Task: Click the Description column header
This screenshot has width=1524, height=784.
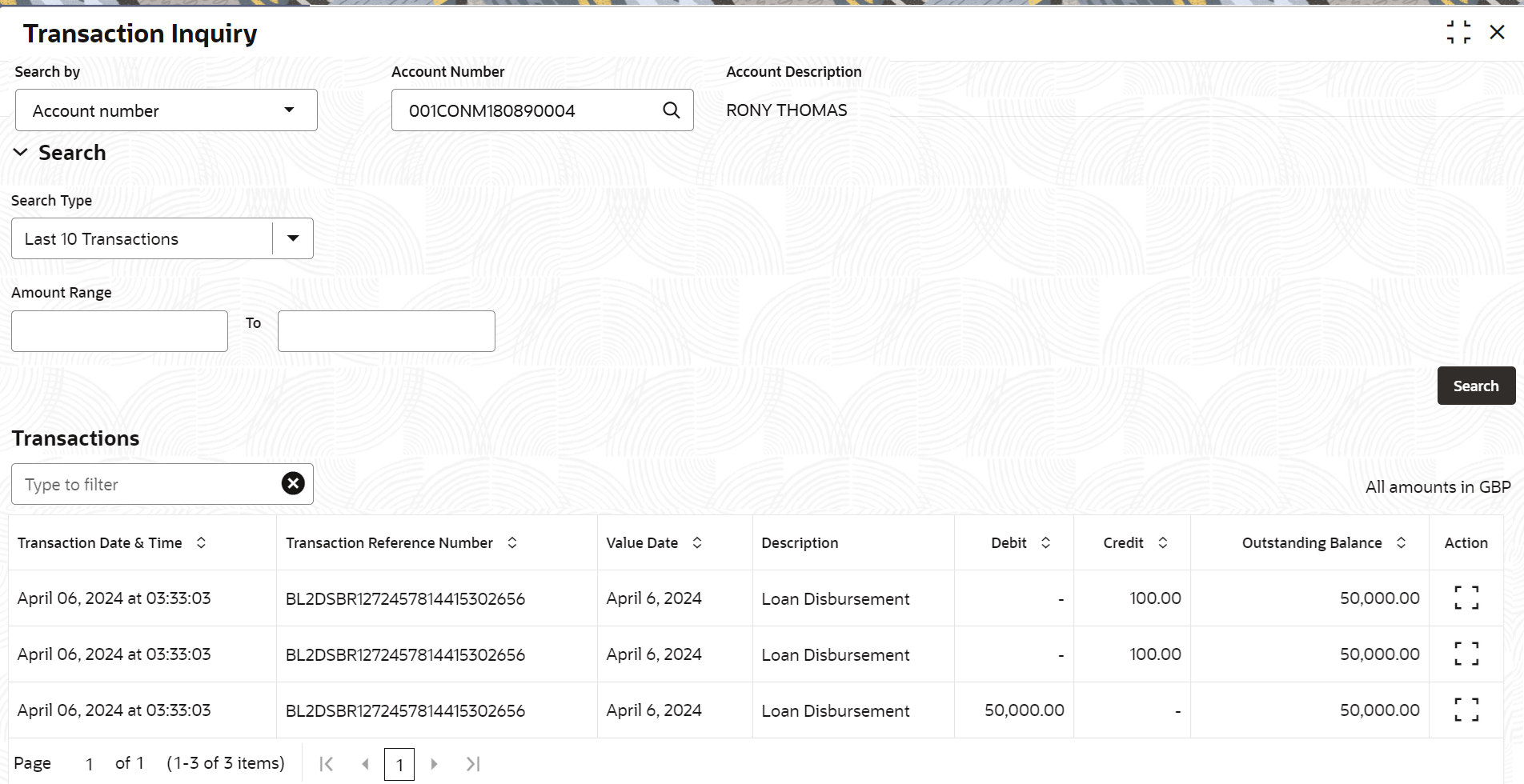Action: (x=800, y=542)
